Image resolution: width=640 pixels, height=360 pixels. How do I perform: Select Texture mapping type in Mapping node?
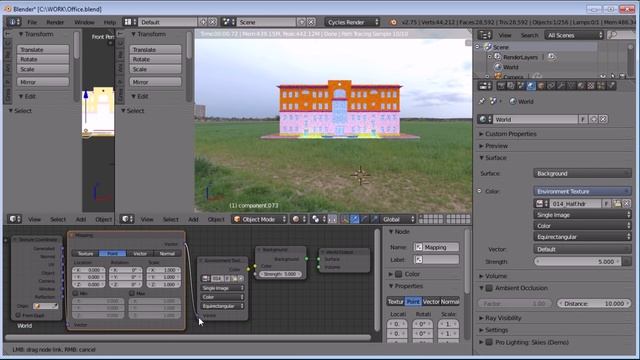click(85, 253)
